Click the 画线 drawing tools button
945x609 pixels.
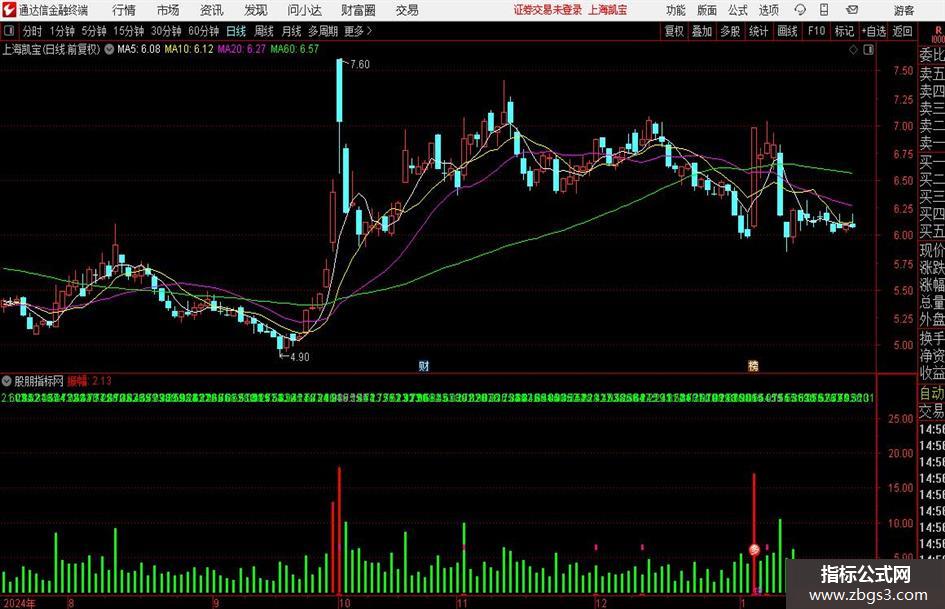(x=788, y=31)
